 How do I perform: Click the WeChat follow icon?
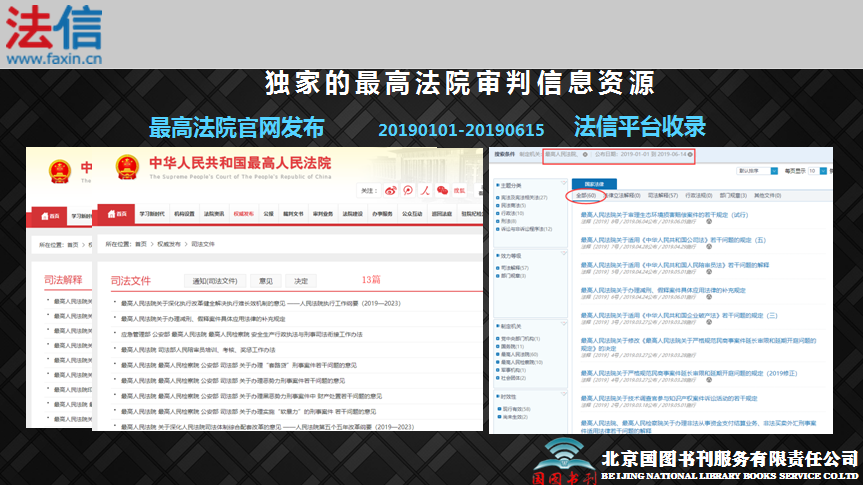pos(442,190)
